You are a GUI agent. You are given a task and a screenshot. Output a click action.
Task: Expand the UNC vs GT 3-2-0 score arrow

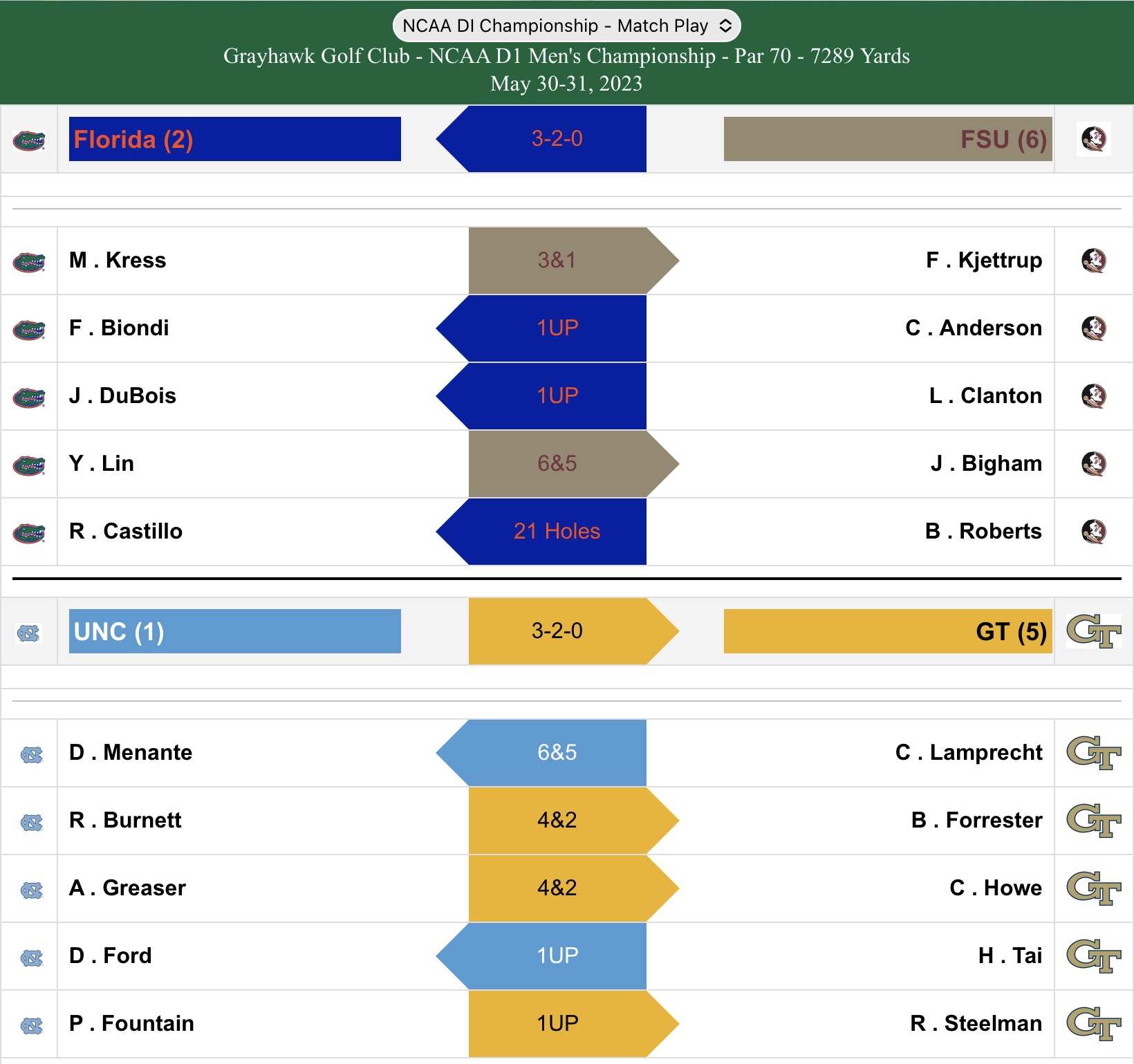click(x=557, y=631)
